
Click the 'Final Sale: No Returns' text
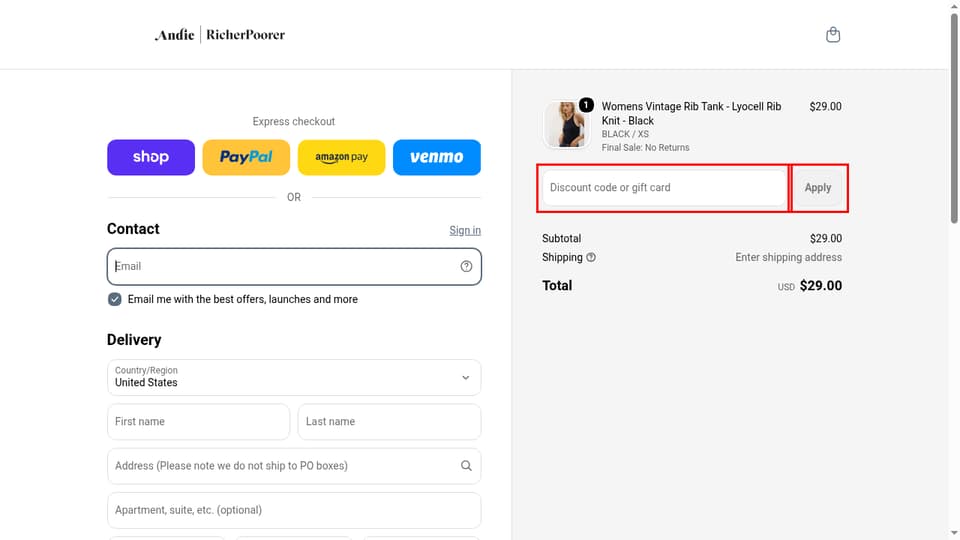645,148
